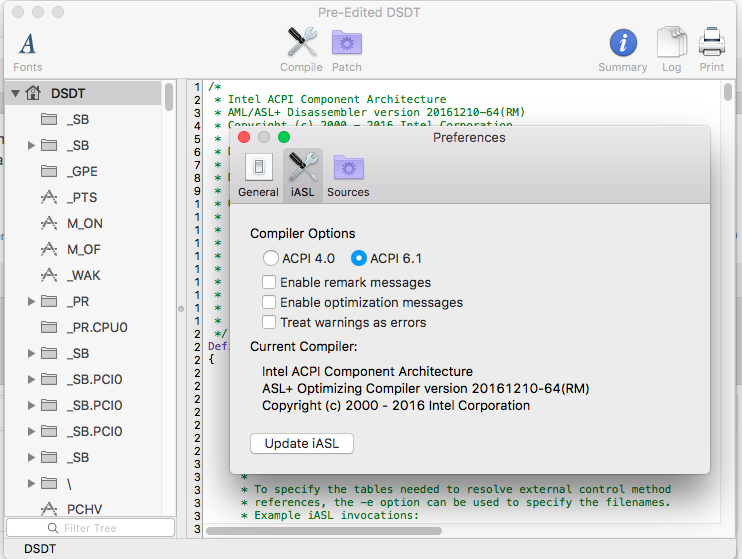Expand the _PR folder node
The width and height of the screenshot is (742, 559).
32,301
